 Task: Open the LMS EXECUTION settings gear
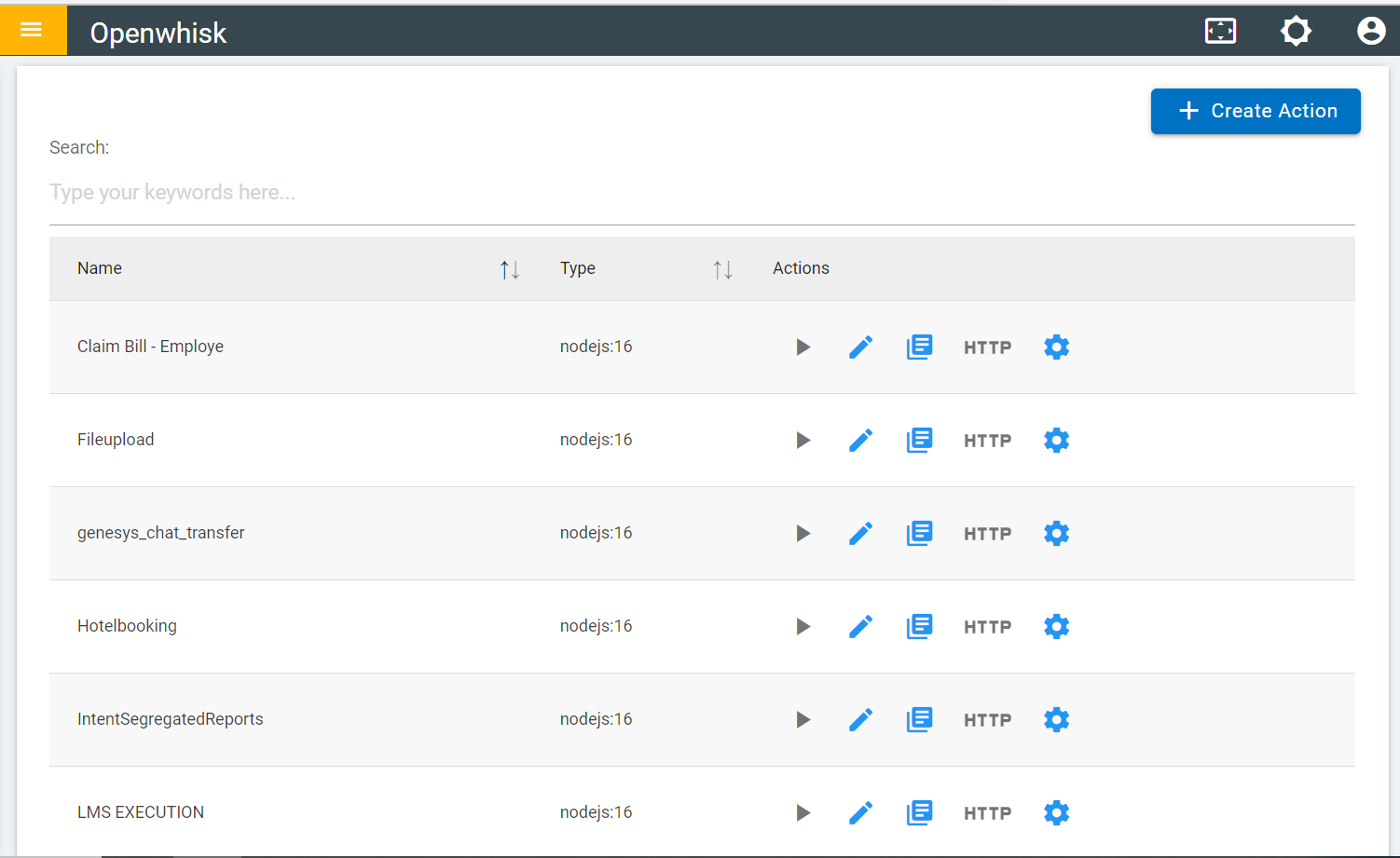(1056, 813)
